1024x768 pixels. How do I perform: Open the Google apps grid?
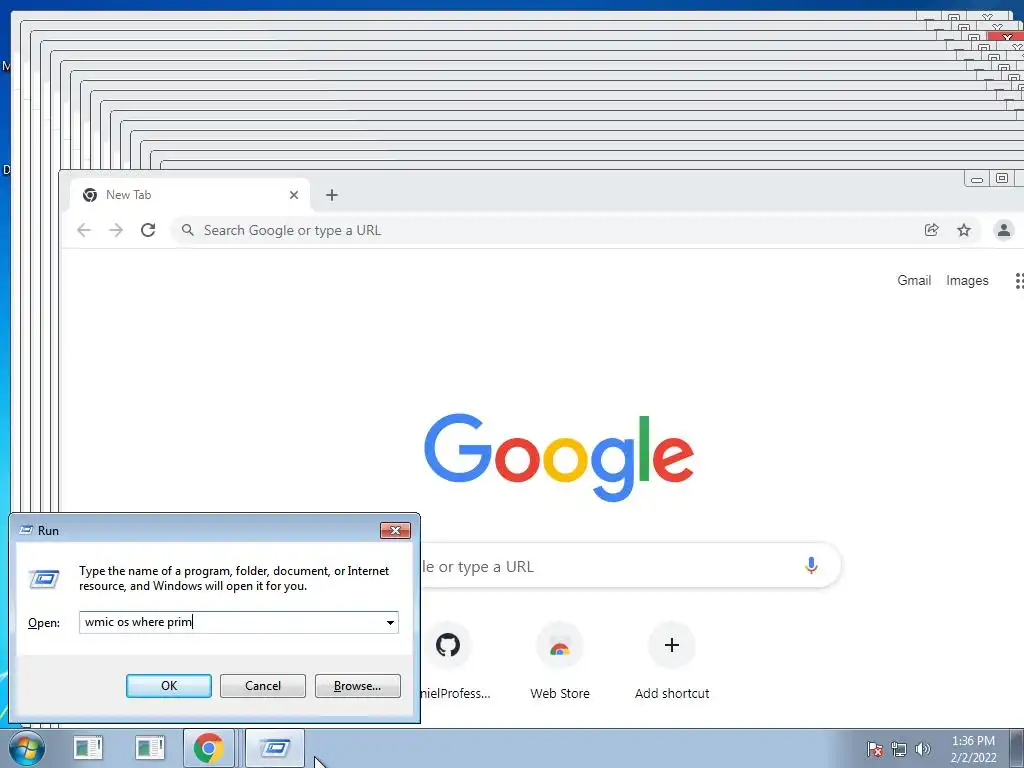pos(1019,281)
